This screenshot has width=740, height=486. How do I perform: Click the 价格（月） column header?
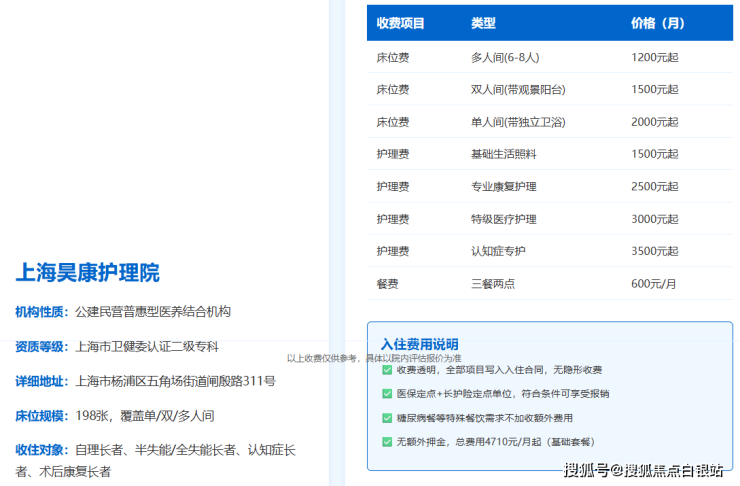(657, 23)
